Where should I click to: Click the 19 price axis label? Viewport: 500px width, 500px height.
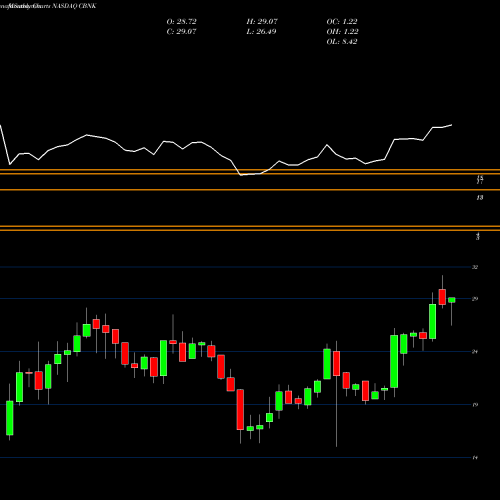475,405
